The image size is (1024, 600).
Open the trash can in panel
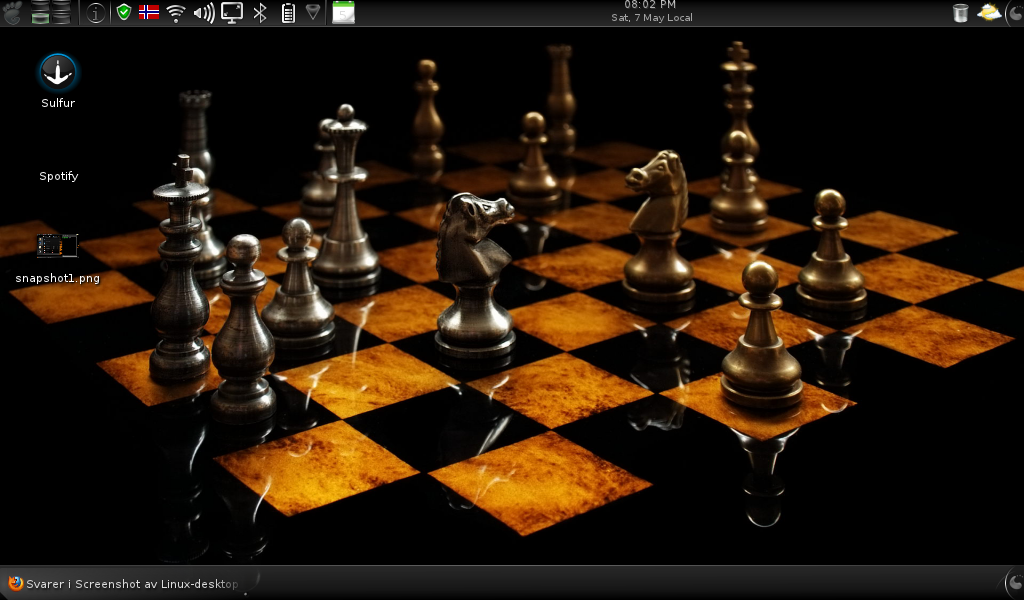(x=960, y=12)
